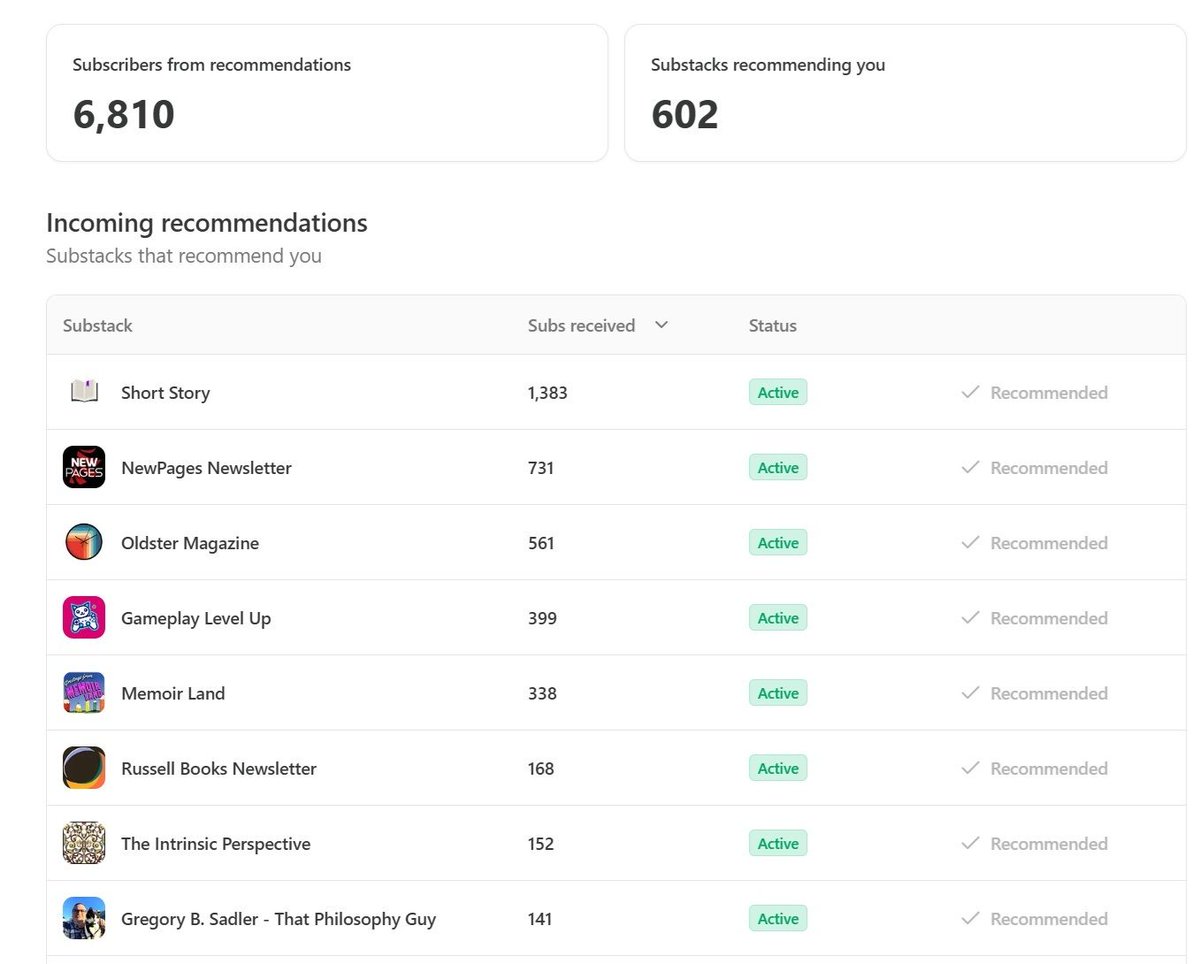Viewport: 1200px width, 964px height.
Task: Click the Active badge for Short Story
Action: (778, 392)
